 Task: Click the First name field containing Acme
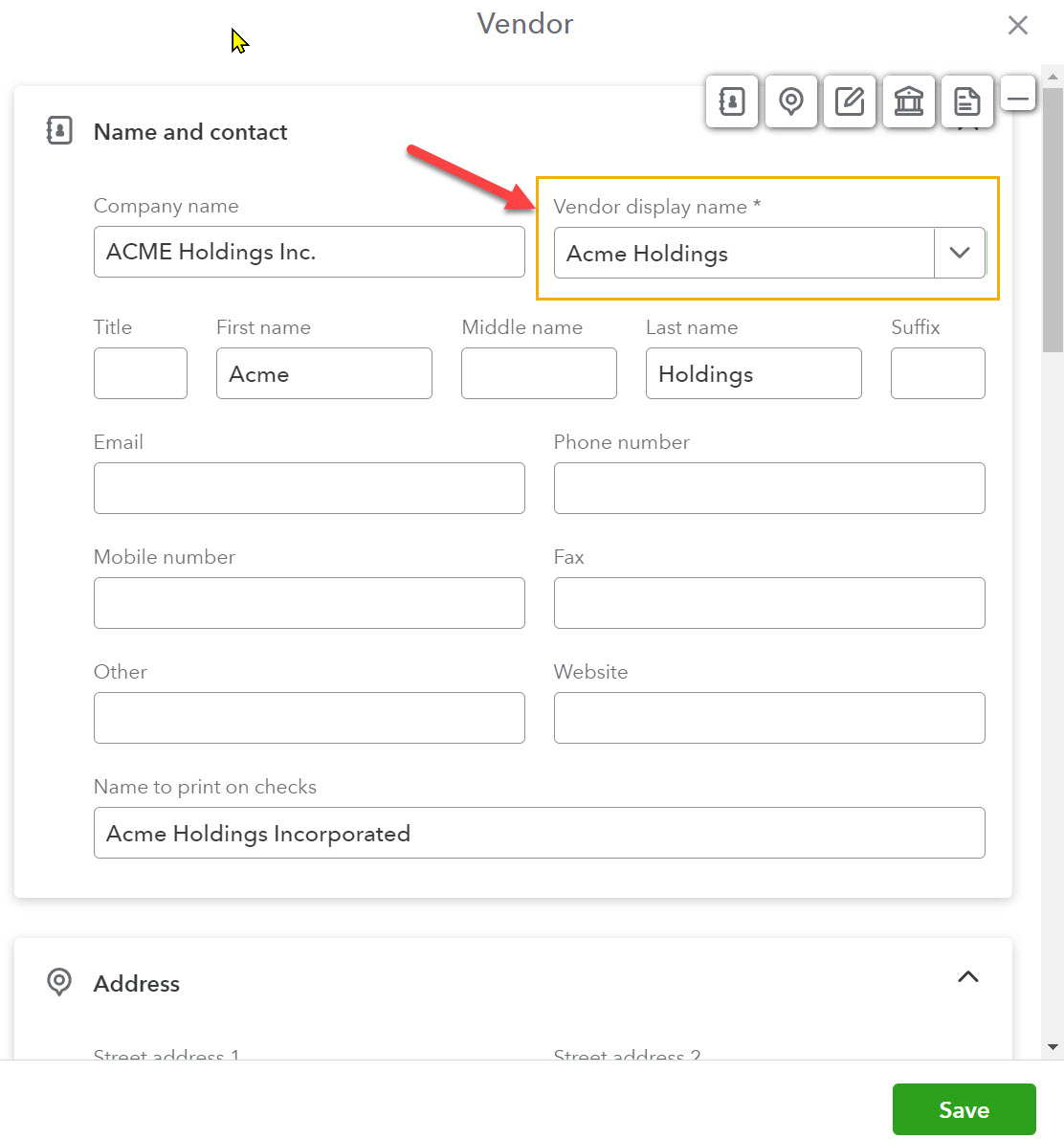tap(323, 373)
